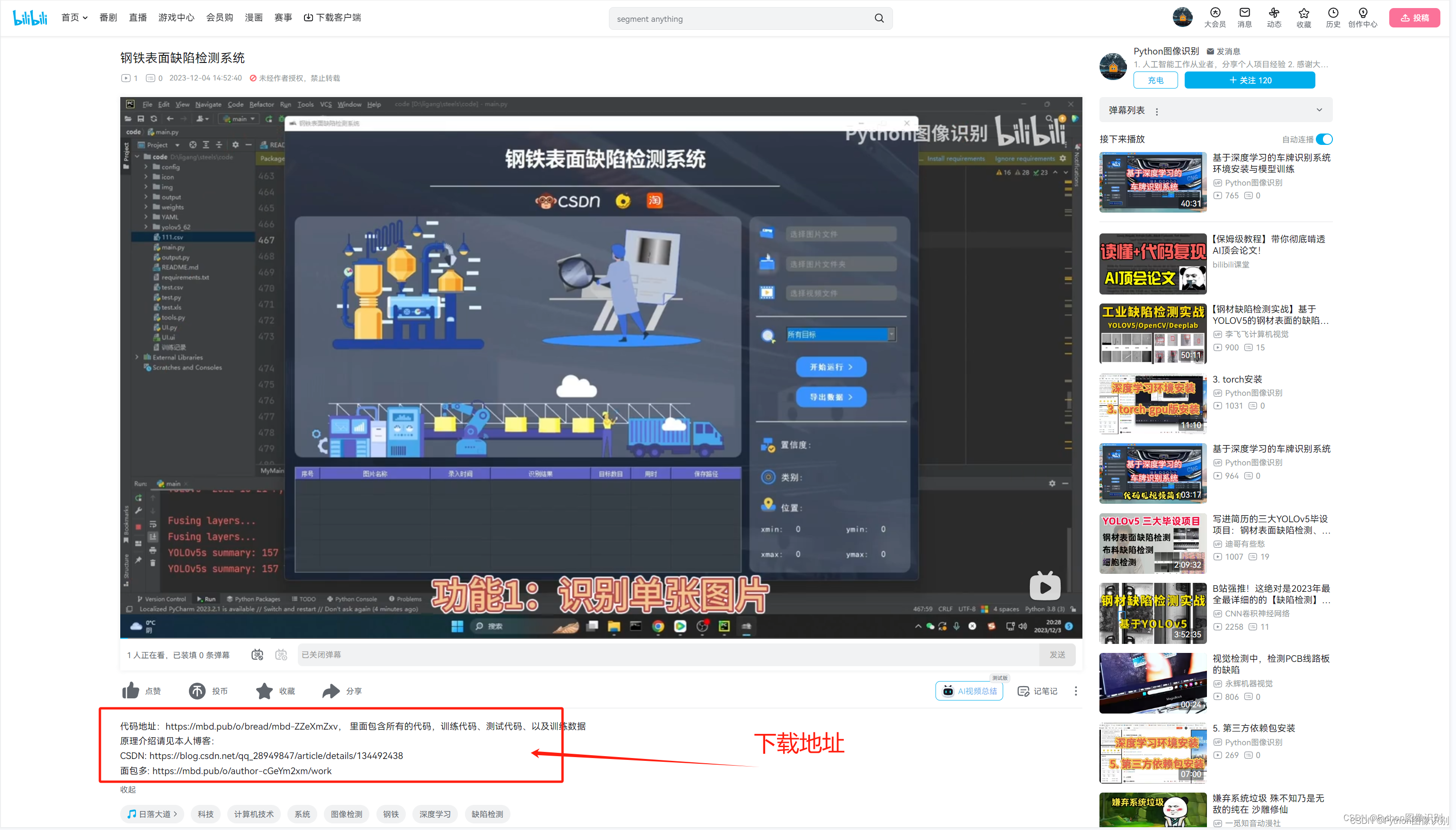Click the search magnifier icon
Screen dimensions: 1456x830
[879, 18]
